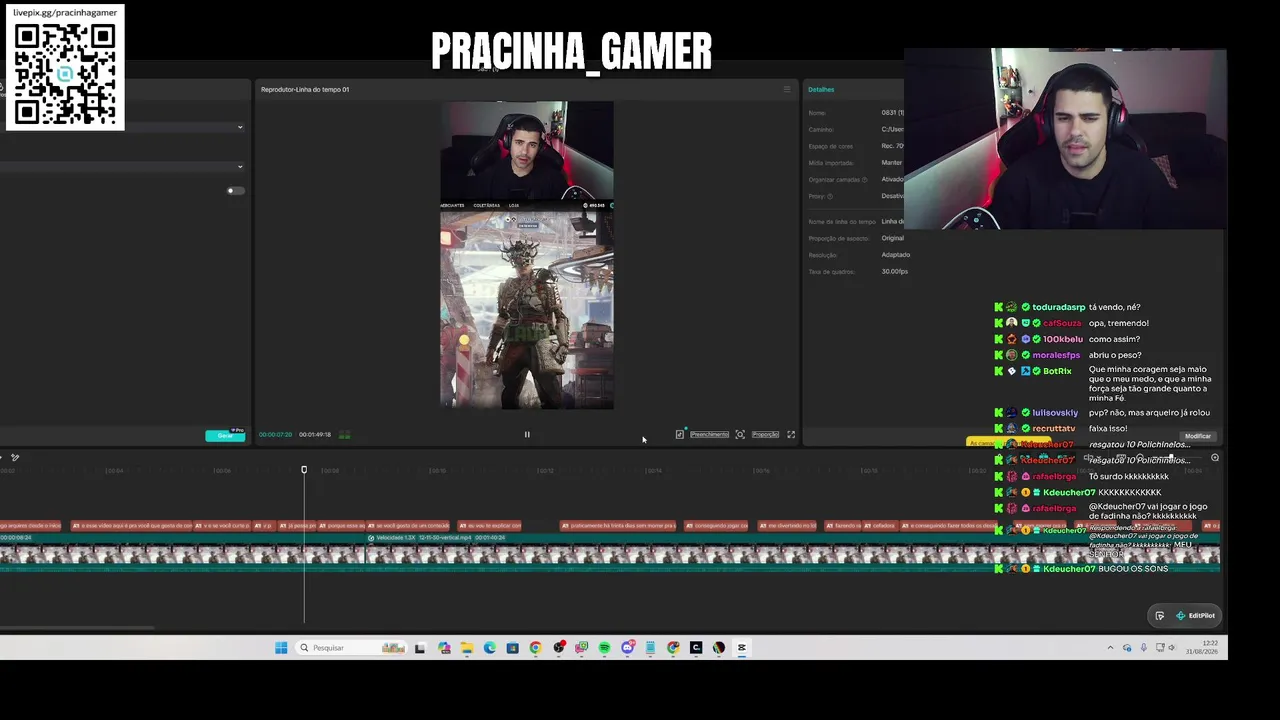Select the 'praticamente há trinta dias' caption clip
1280x720 pixels.
click(618, 525)
